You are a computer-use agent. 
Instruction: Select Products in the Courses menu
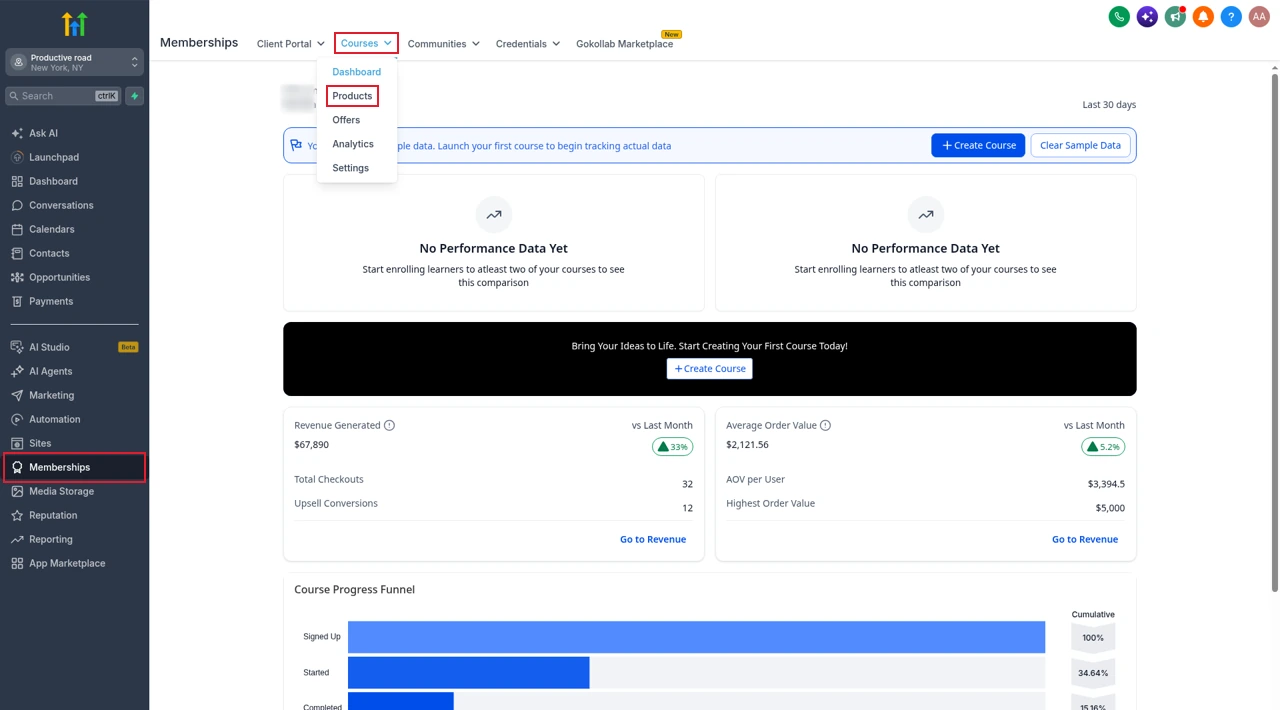(x=352, y=96)
